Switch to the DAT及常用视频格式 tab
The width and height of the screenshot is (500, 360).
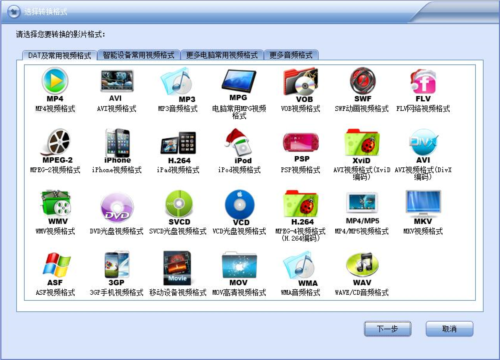click(x=59, y=55)
